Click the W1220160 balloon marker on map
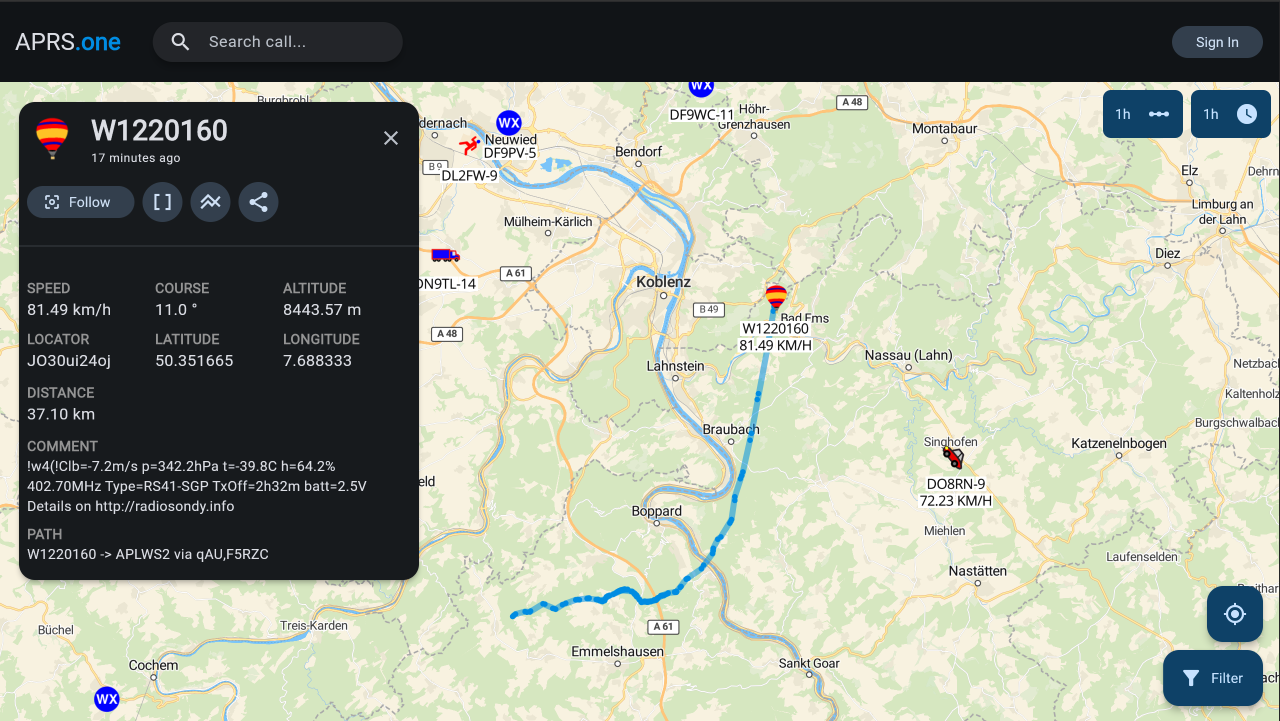 tap(776, 297)
